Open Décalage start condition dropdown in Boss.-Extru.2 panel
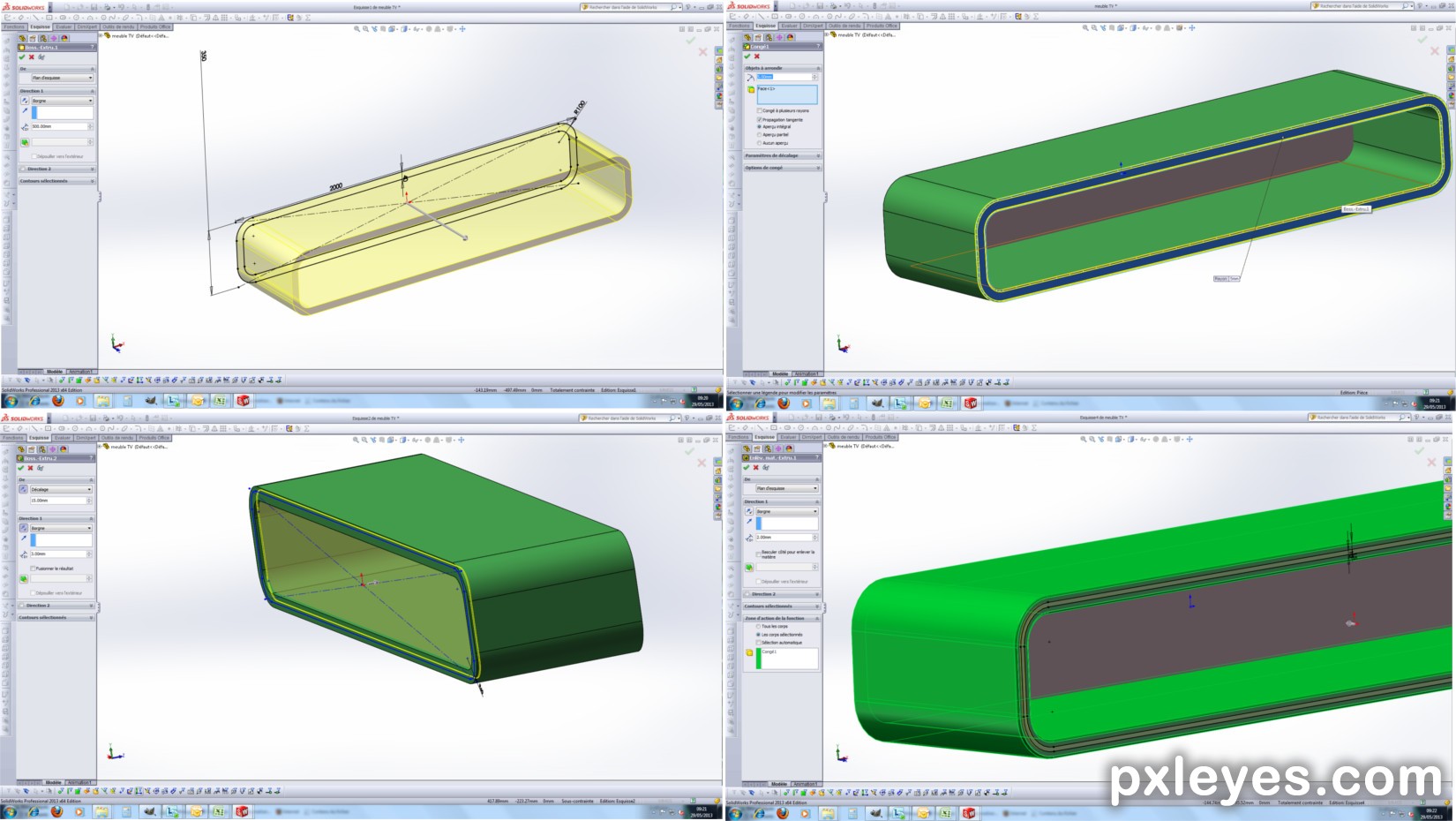Screen dimensions: 1456x821 pyautogui.click(x=61, y=489)
